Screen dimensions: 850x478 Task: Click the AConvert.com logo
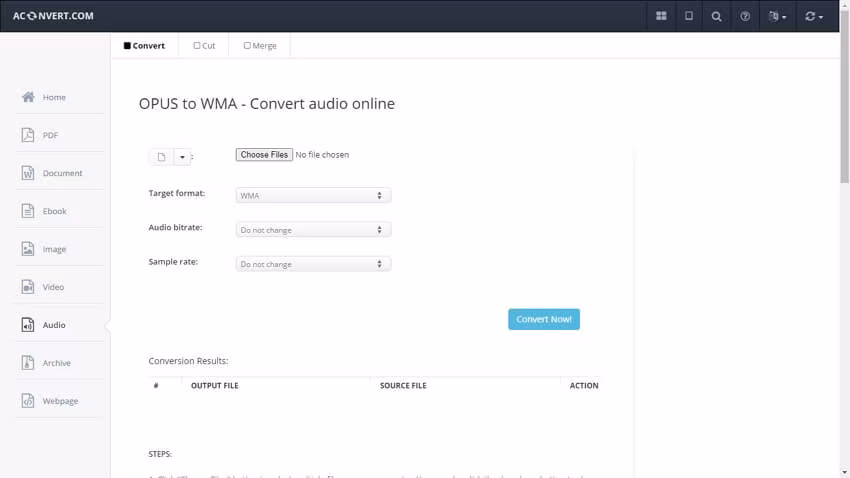click(x=52, y=16)
